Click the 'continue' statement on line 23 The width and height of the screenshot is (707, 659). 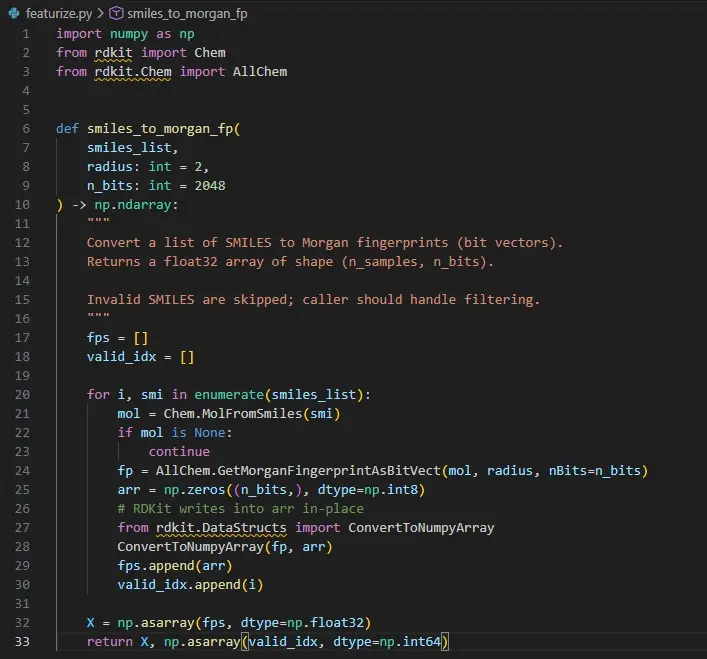179,451
